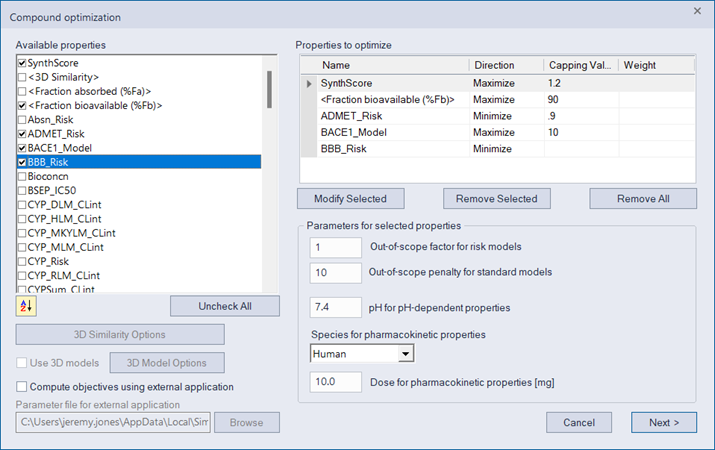
Task: Click the Next > button
Action: (x=664, y=423)
